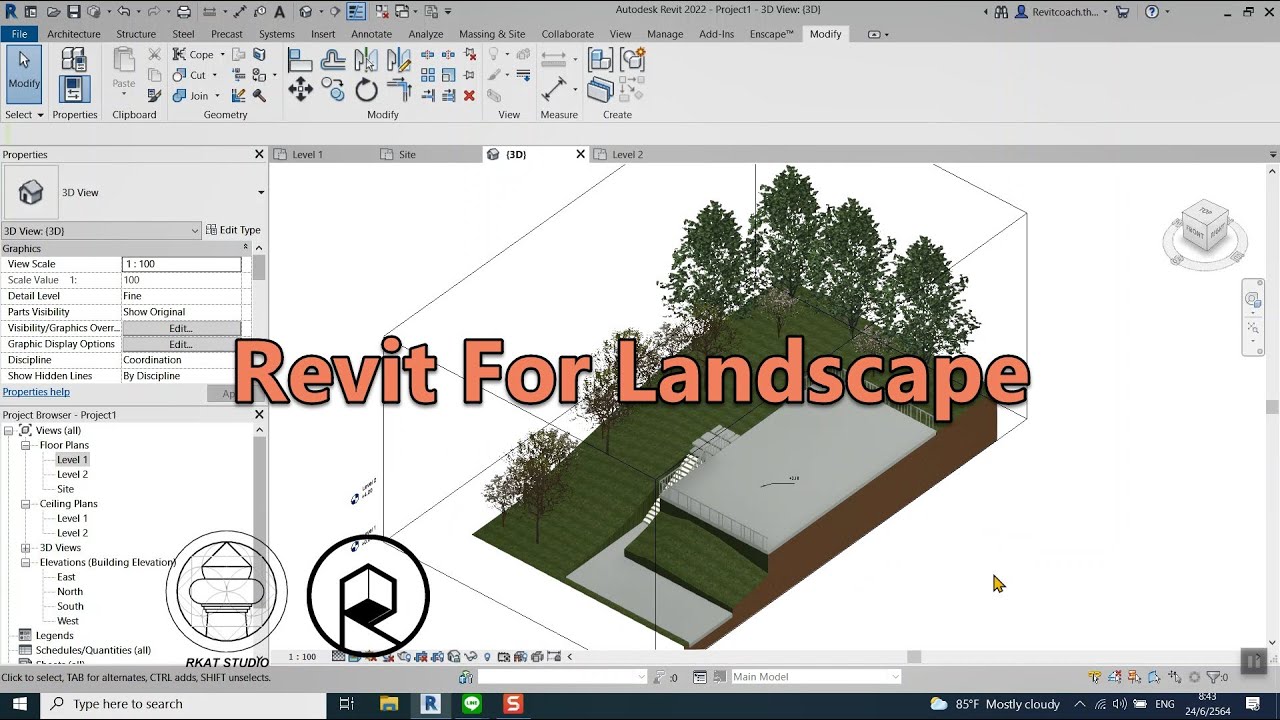The width and height of the screenshot is (1280, 720).
Task: Click the Align tool icon
Action: click(300, 60)
